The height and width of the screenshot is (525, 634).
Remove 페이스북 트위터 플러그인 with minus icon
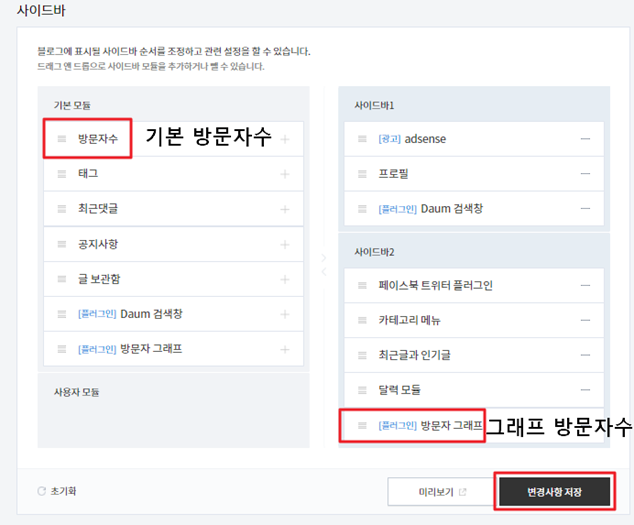[585, 285]
